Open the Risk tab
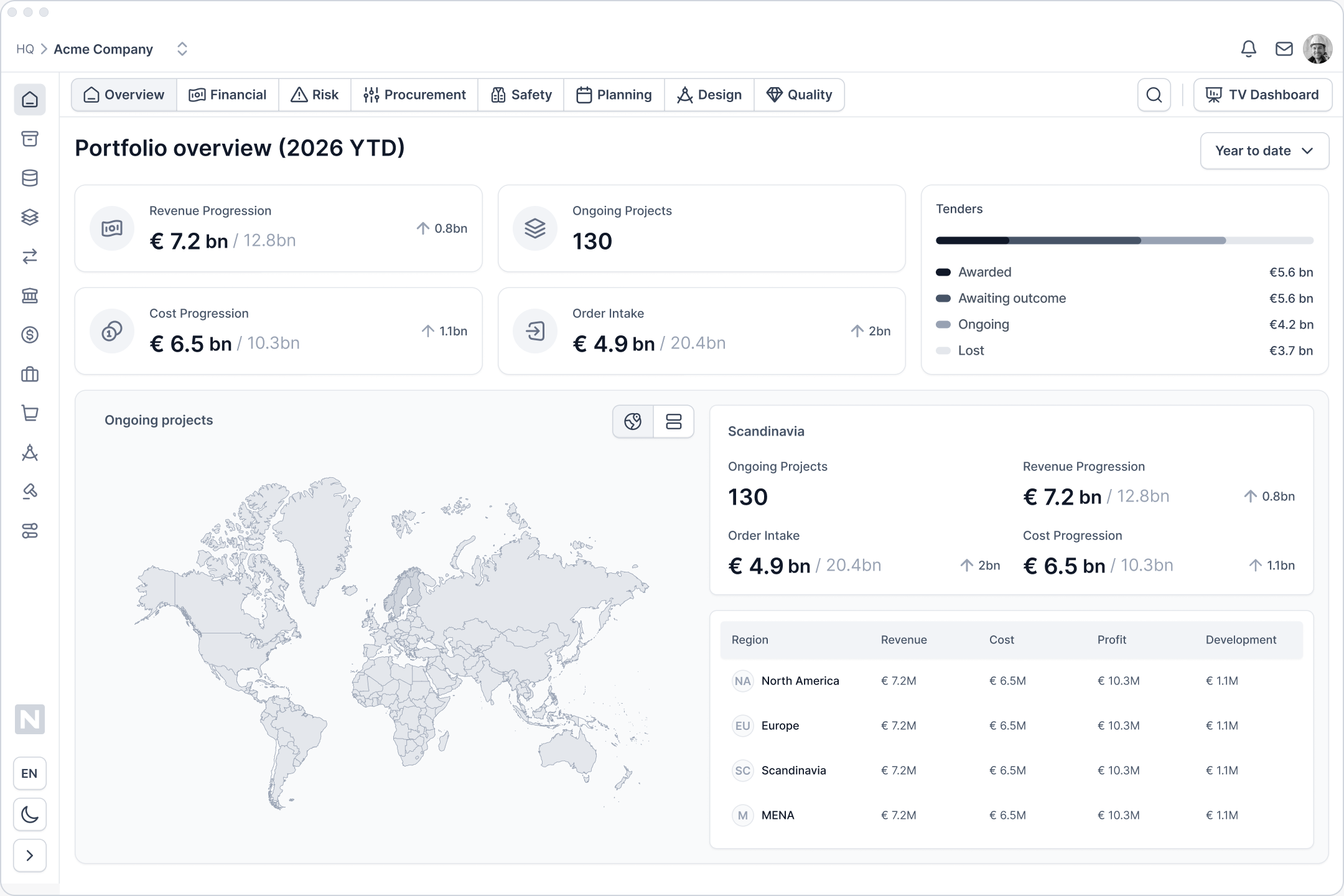 coord(315,95)
